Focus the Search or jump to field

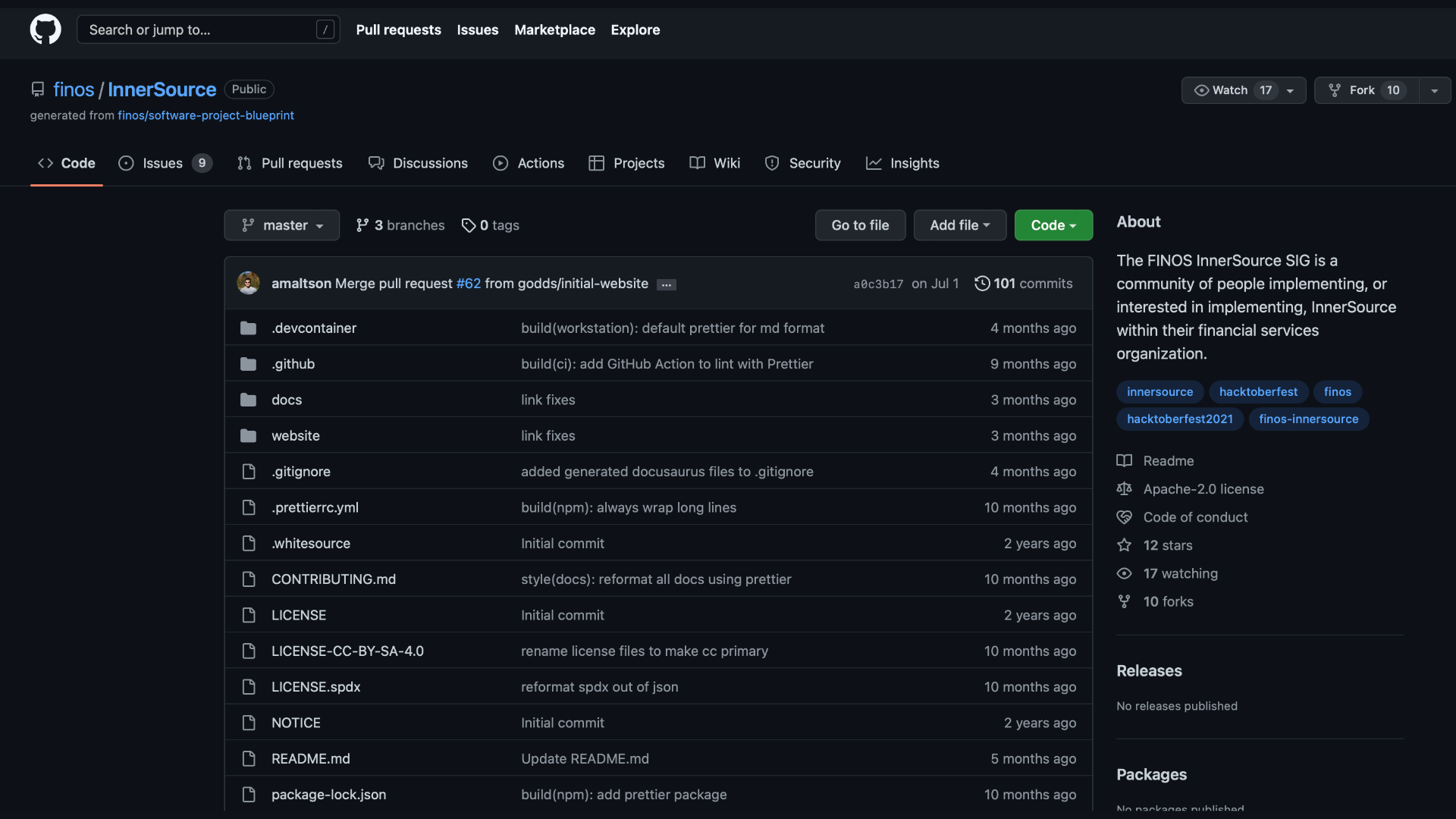click(x=209, y=30)
